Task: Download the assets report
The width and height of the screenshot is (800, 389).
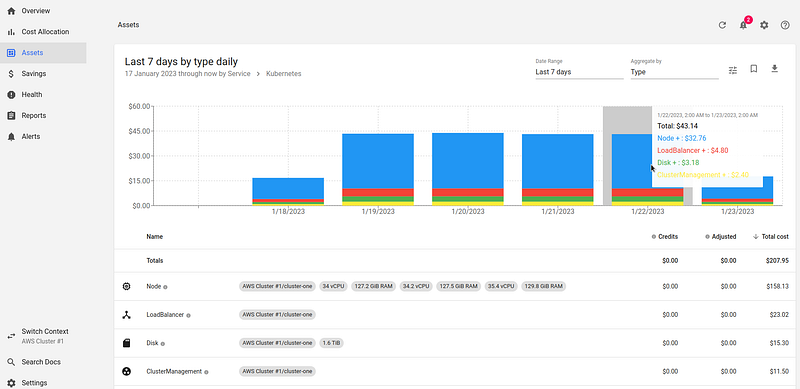Action: click(x=774, y=69)
